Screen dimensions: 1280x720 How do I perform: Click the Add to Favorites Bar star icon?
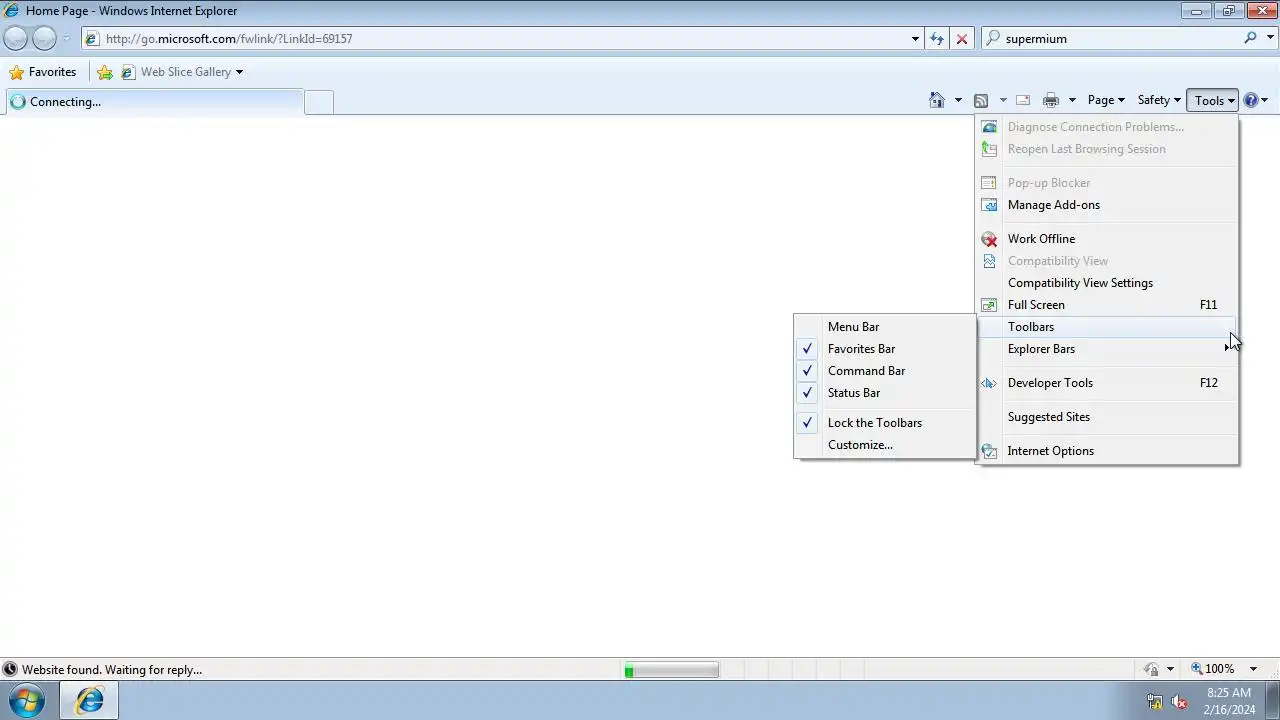click(x=105, y=72)
